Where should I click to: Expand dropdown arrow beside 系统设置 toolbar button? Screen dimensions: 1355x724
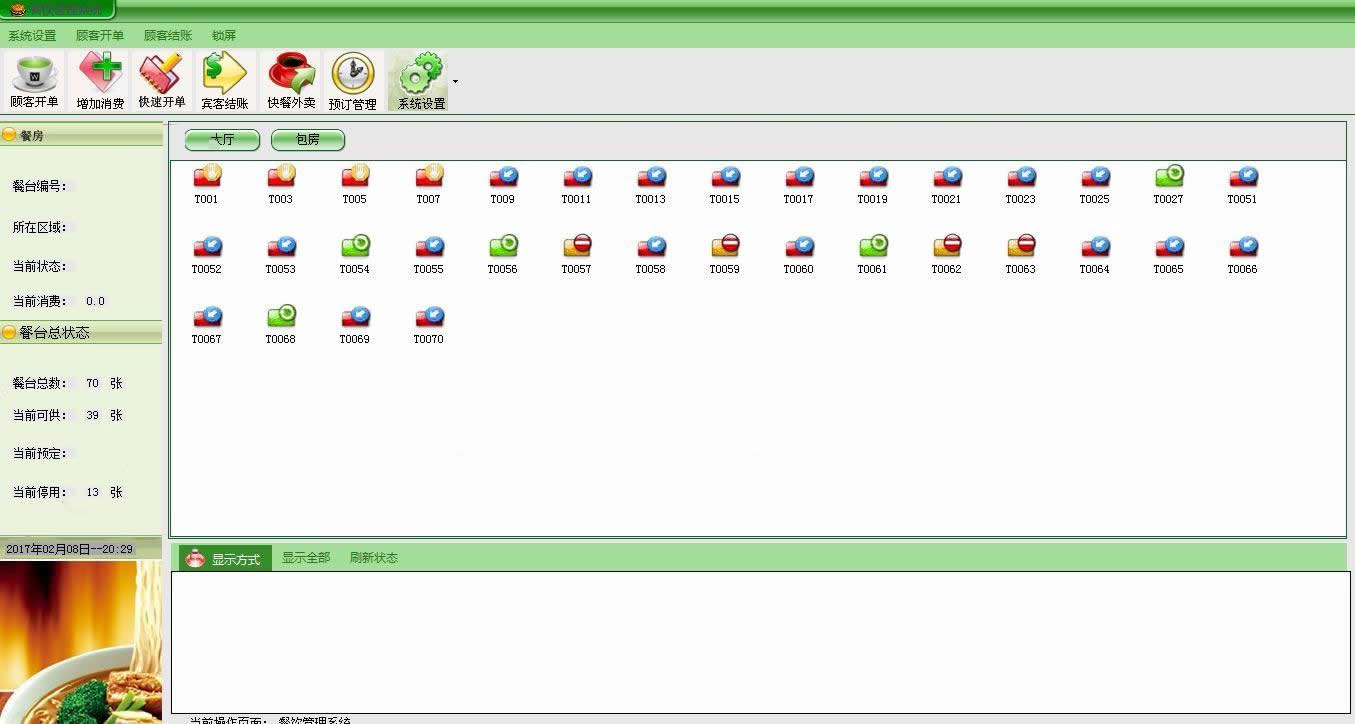pyautogui.click(x=456, y=81)
